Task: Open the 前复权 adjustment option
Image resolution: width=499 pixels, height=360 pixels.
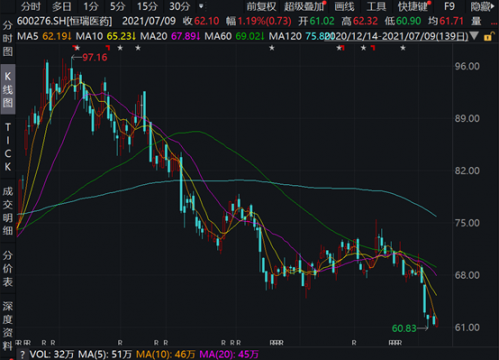Action: (261, 6)
